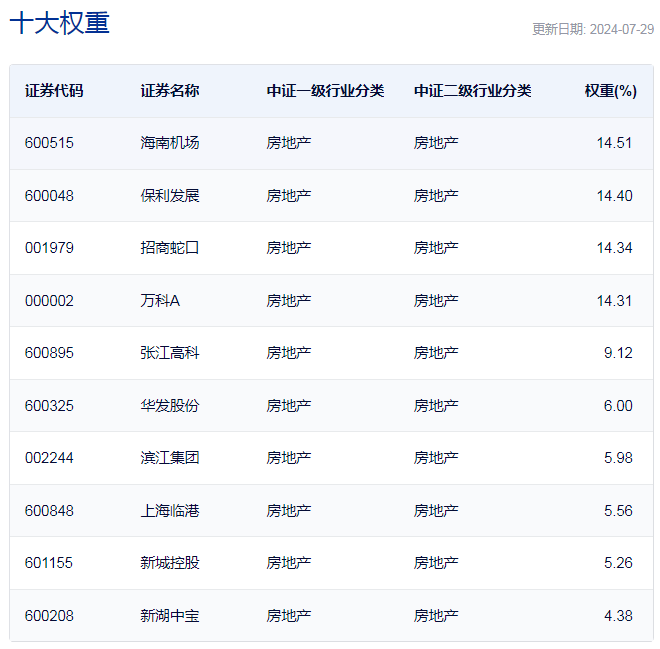Click the 中证一级行业分类 column header
The image size is (660, 649).
[325, 91]
